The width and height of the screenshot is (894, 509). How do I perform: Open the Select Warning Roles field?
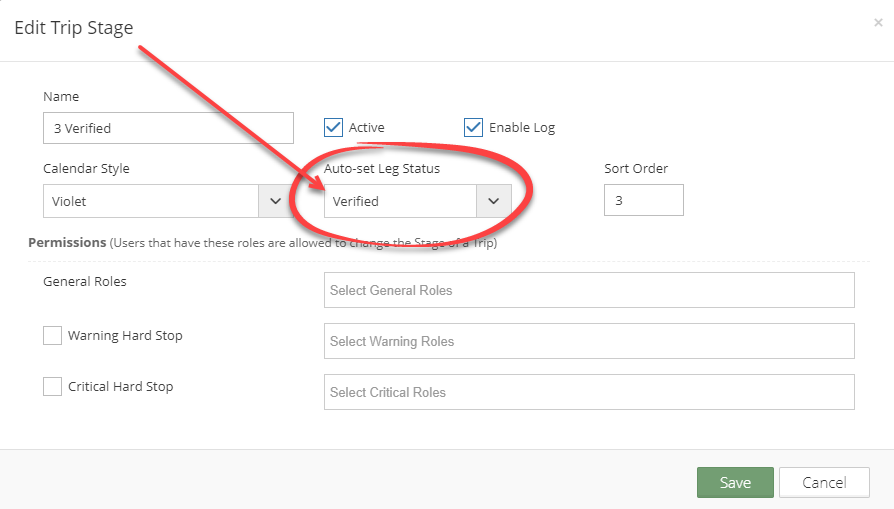tap(589, 341)
